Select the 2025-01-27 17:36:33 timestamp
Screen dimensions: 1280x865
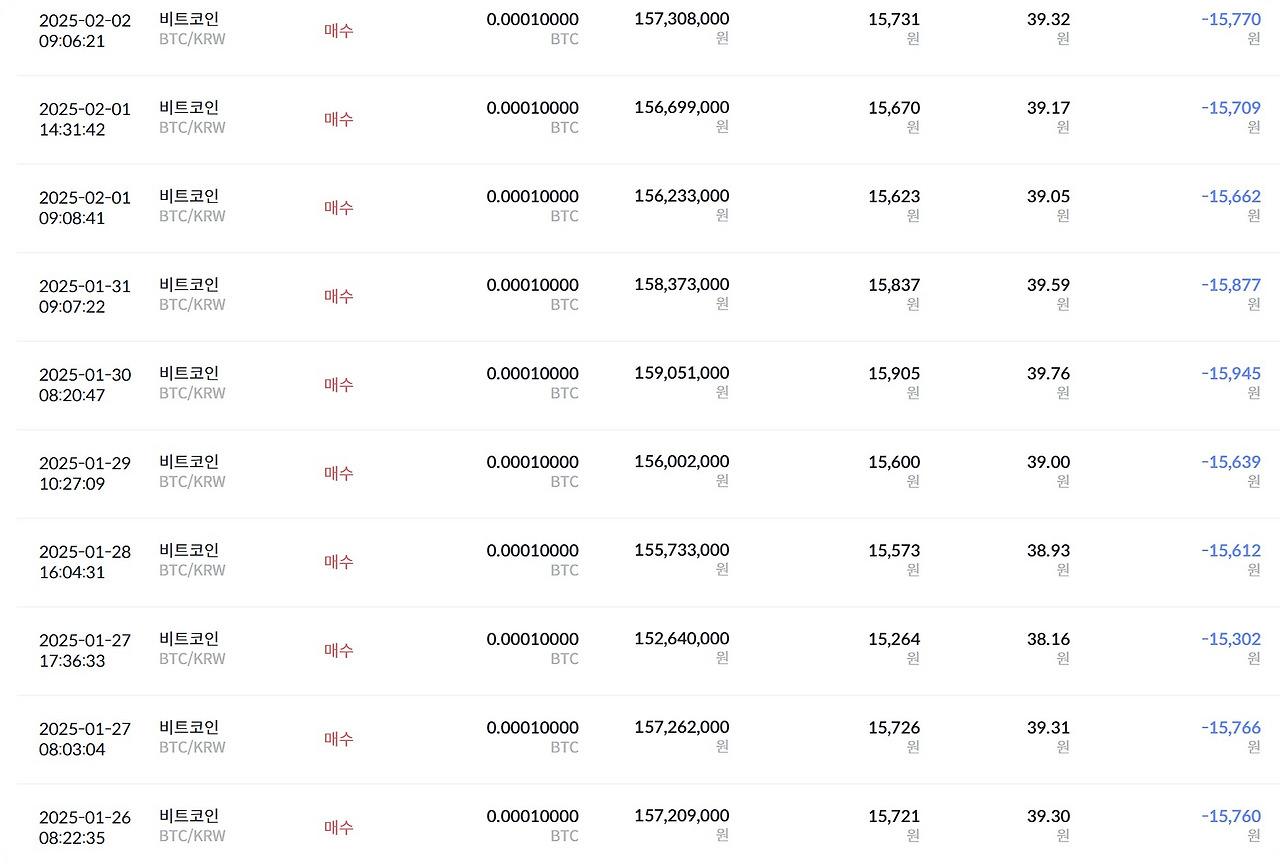tap(84, 650)
